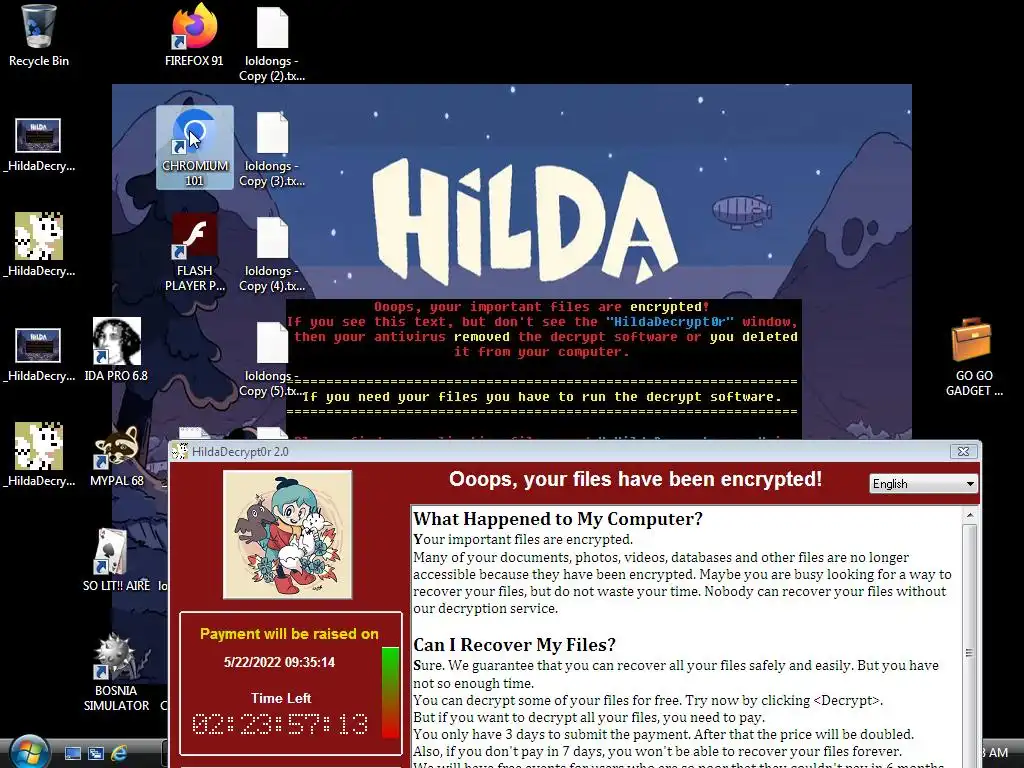Viewport: 1024px width, 768px height.
Task: Select the CHROMIUM 101 desktop shortcut
Action: pyautogui.click(x=195, y=148)
